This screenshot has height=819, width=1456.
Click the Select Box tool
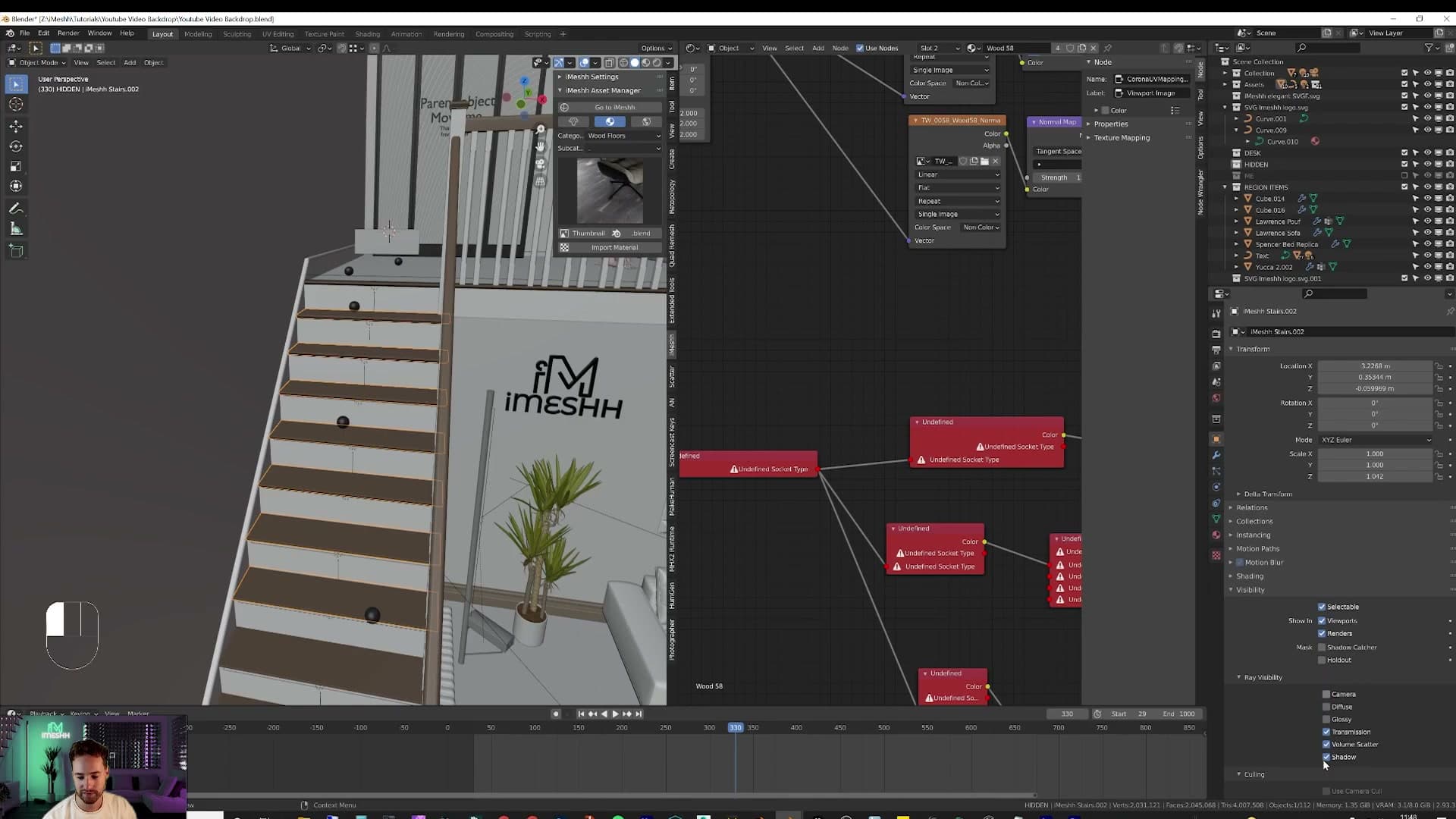(16, 84)
